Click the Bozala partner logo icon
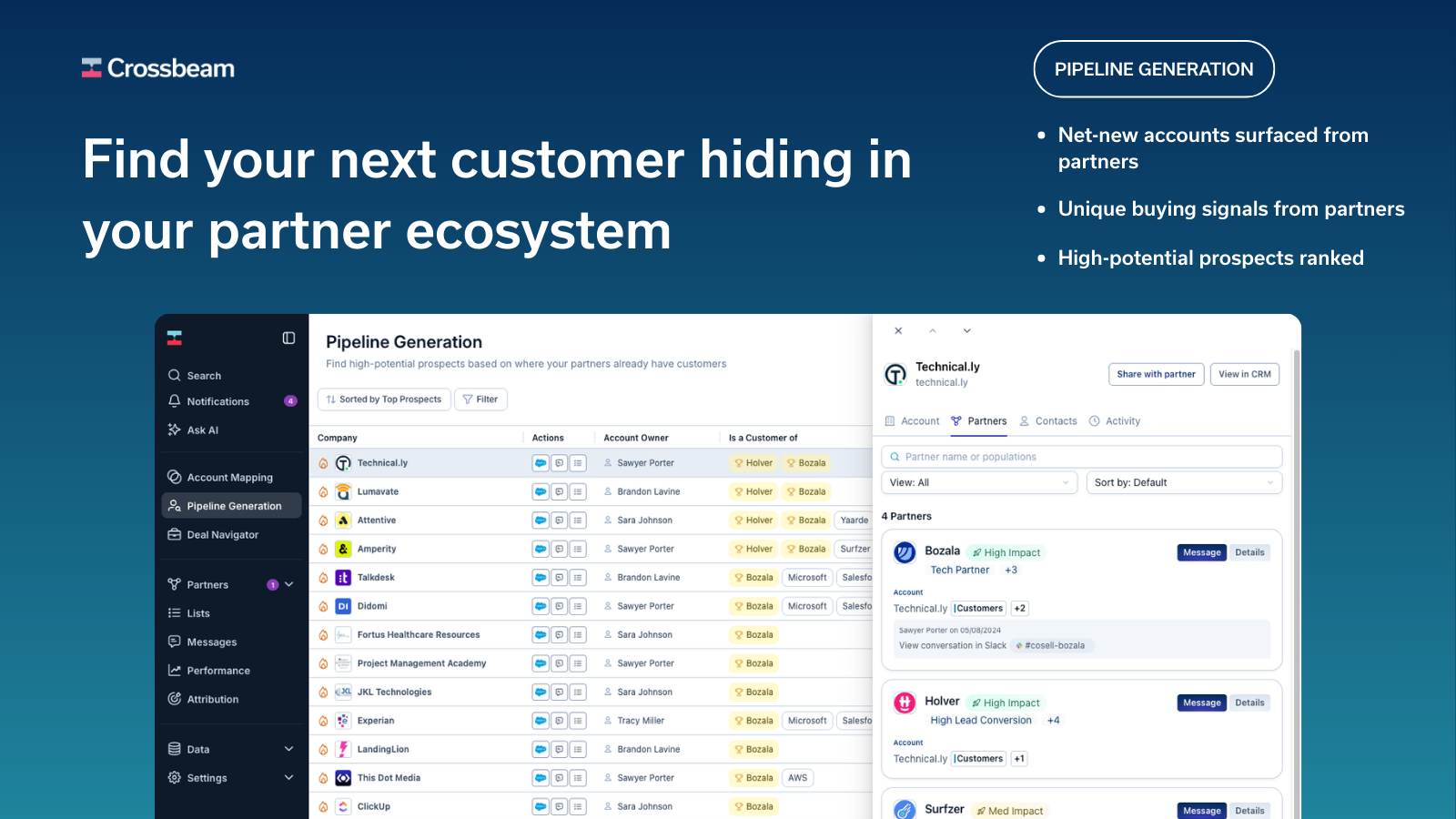Image resolution: width=1456 pixels, height=819 pixels. (905, 552)
